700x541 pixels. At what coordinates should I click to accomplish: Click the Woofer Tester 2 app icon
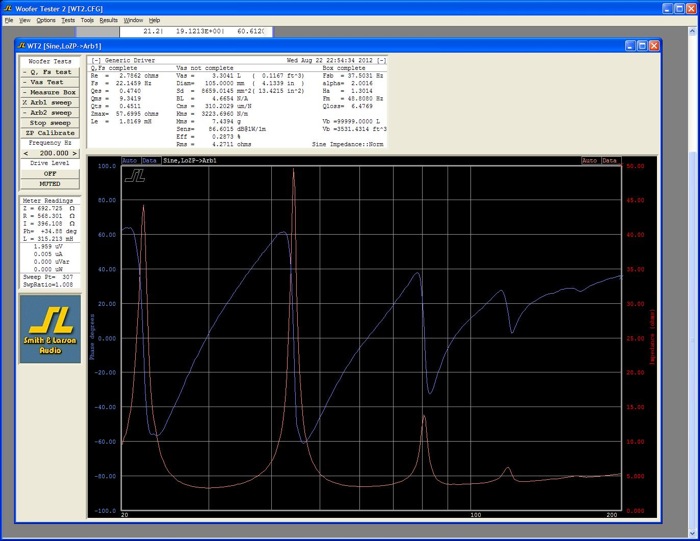7,7
